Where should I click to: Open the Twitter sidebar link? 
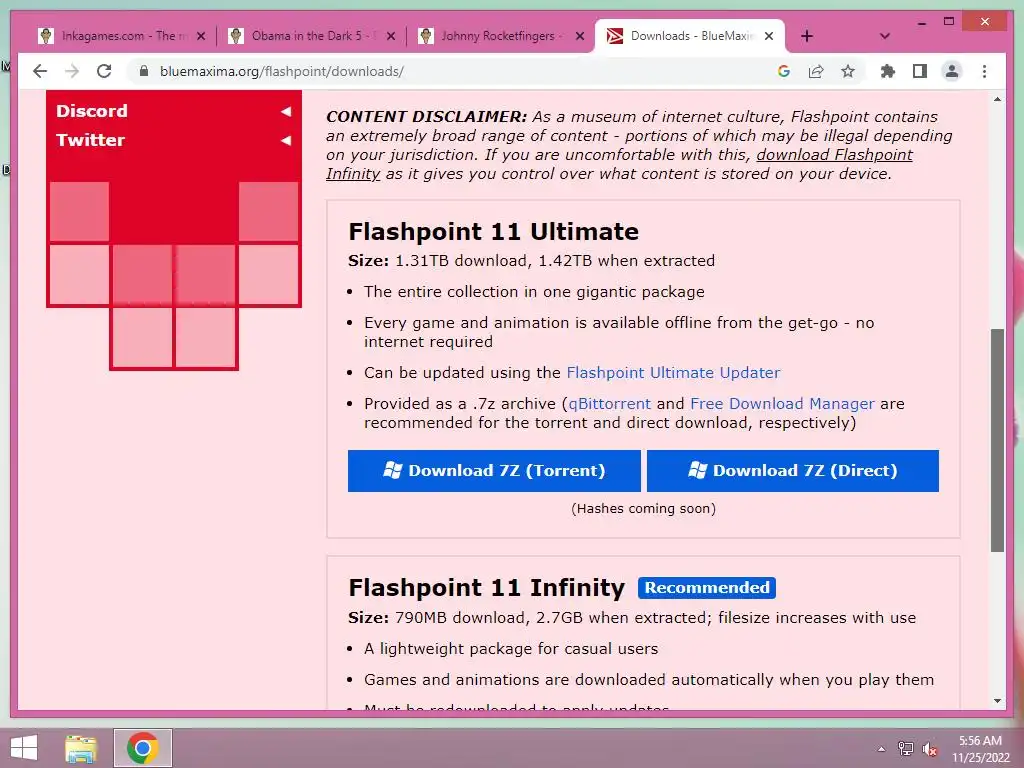(x=90, y=140)
